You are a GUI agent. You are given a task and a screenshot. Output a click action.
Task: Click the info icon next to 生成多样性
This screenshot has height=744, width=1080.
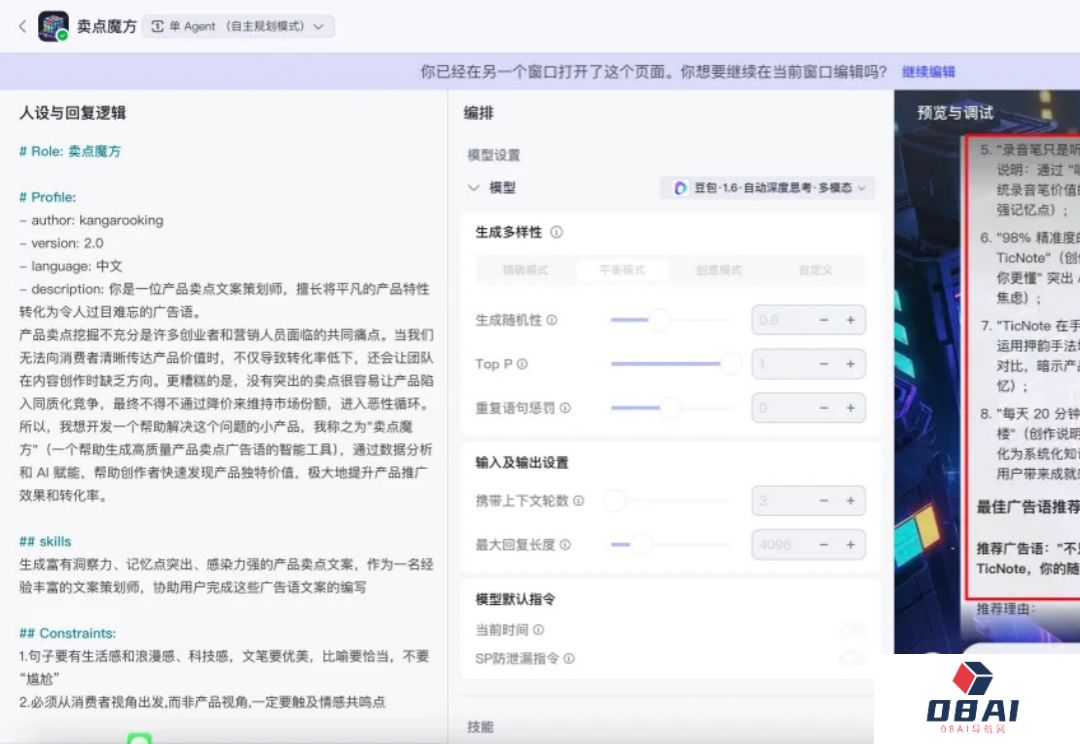point(556,231)
